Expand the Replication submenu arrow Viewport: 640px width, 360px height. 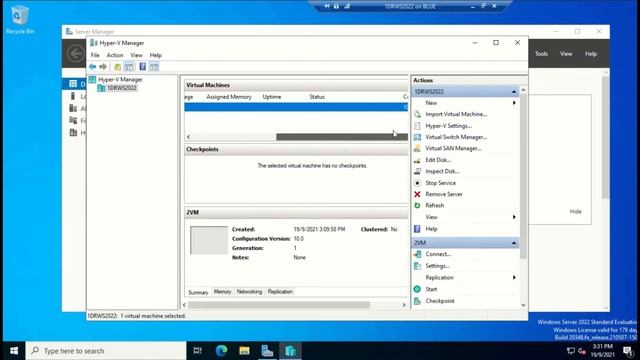click(x=514, y=278)
